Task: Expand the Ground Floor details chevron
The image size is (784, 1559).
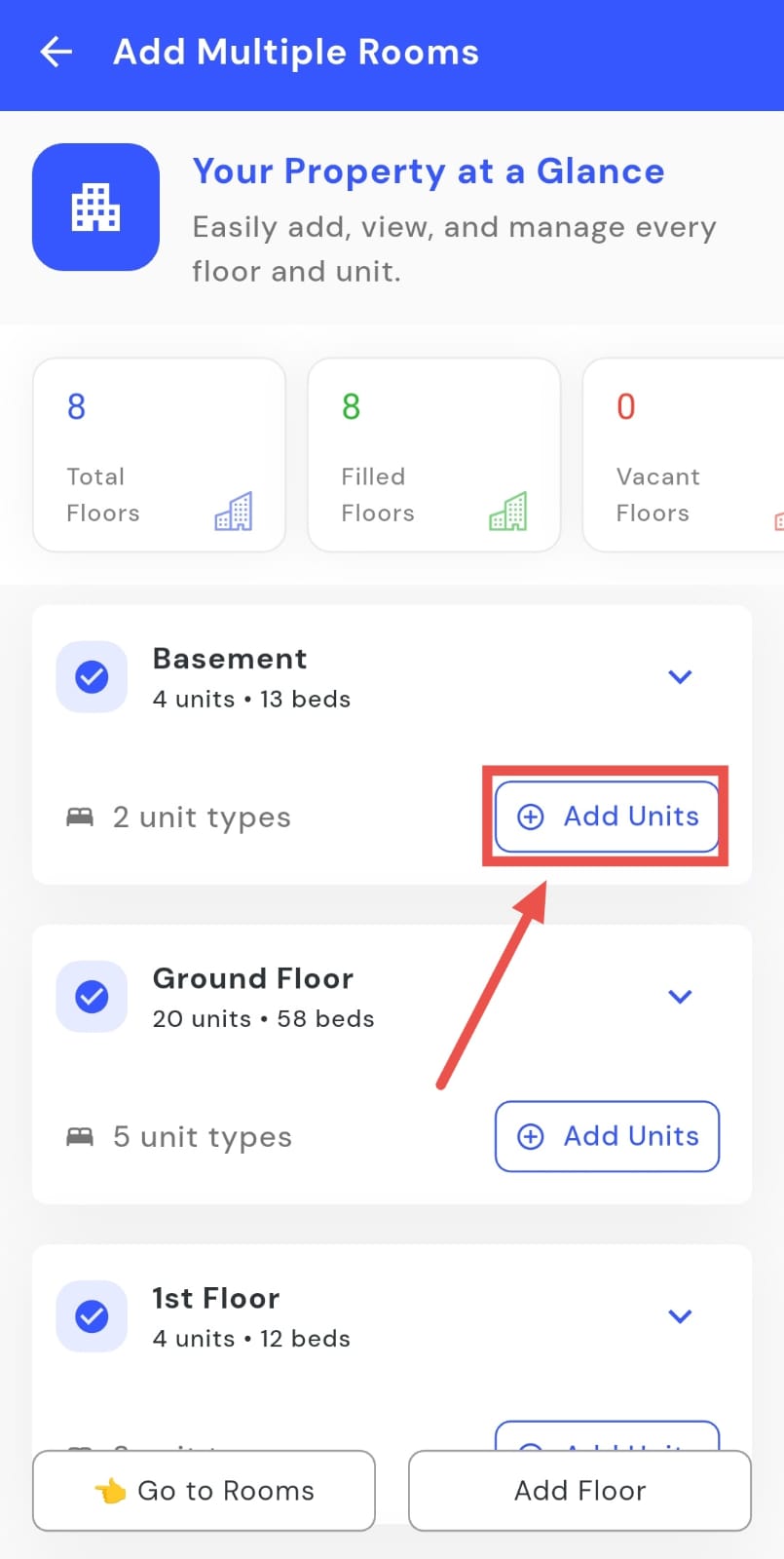Action: point(680,996)
